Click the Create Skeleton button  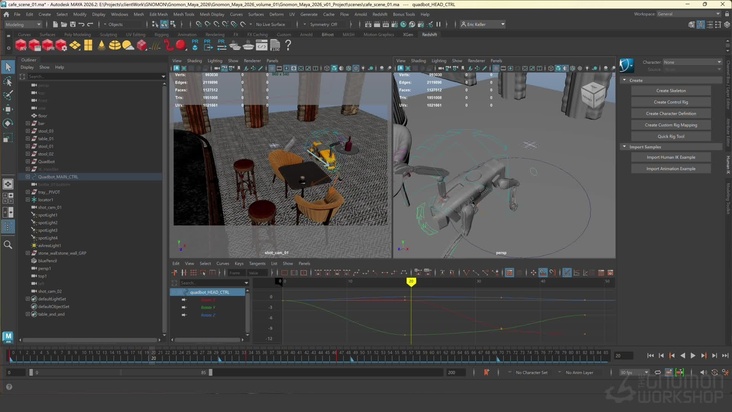point(671,91)
